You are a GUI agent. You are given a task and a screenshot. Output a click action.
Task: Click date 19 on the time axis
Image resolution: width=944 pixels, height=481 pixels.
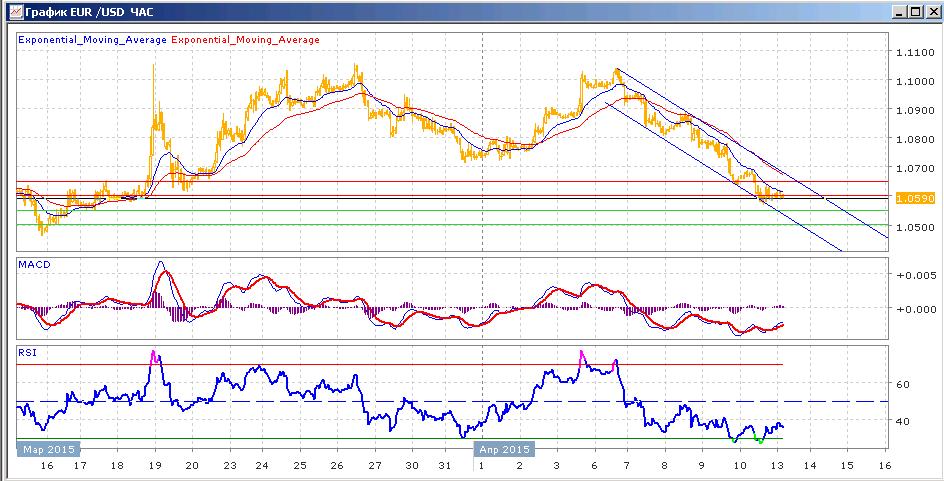click(x=155, y=465)
